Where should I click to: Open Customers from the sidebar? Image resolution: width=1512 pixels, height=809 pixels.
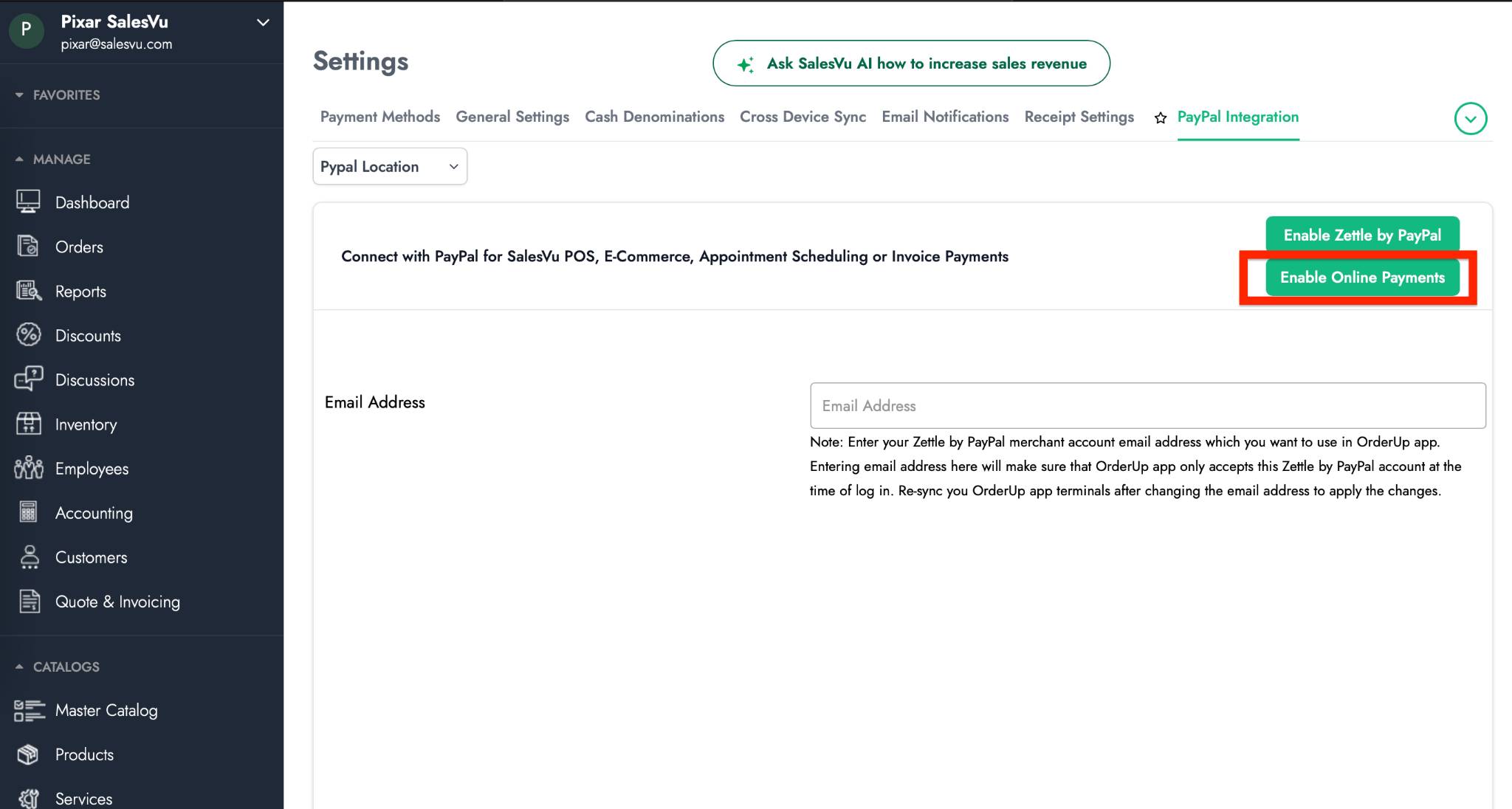(91, 557)
